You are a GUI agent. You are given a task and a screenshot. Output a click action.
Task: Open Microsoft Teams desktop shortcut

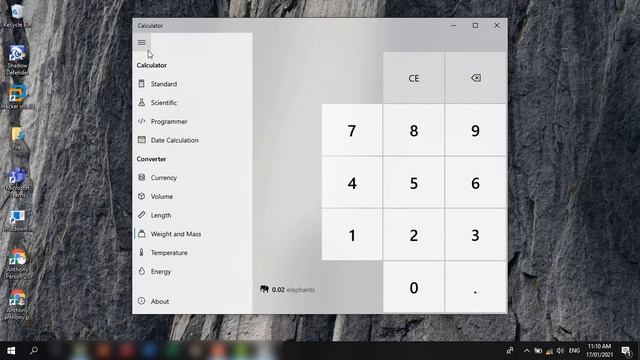pyautogui.click(x=17, y=183)
